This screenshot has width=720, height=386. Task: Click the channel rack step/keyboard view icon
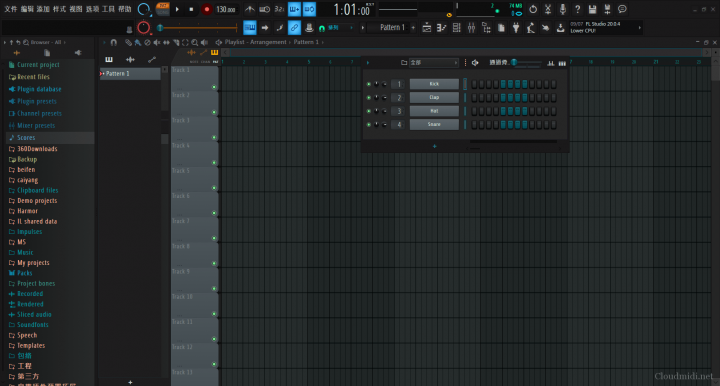point(562,63)
